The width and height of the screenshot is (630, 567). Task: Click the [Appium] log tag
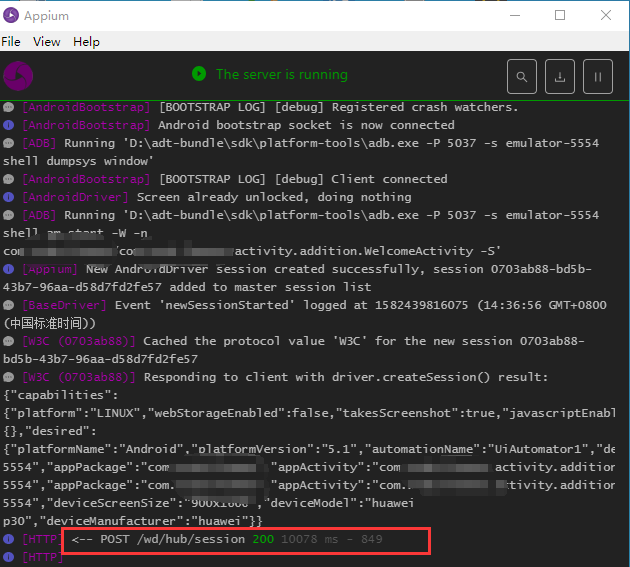coord(50,269)
